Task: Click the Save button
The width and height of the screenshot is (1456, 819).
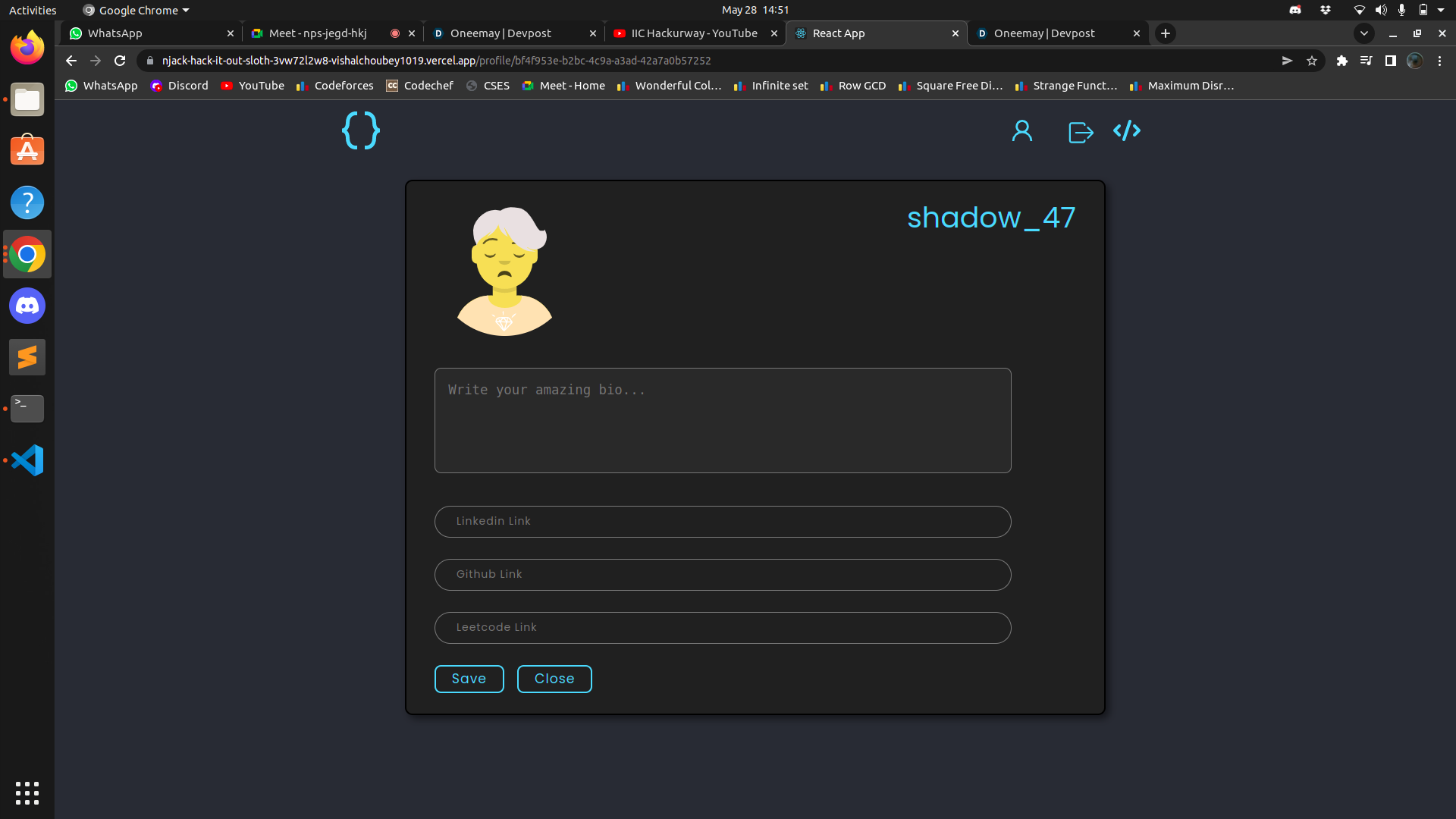Action: (469, 678)
